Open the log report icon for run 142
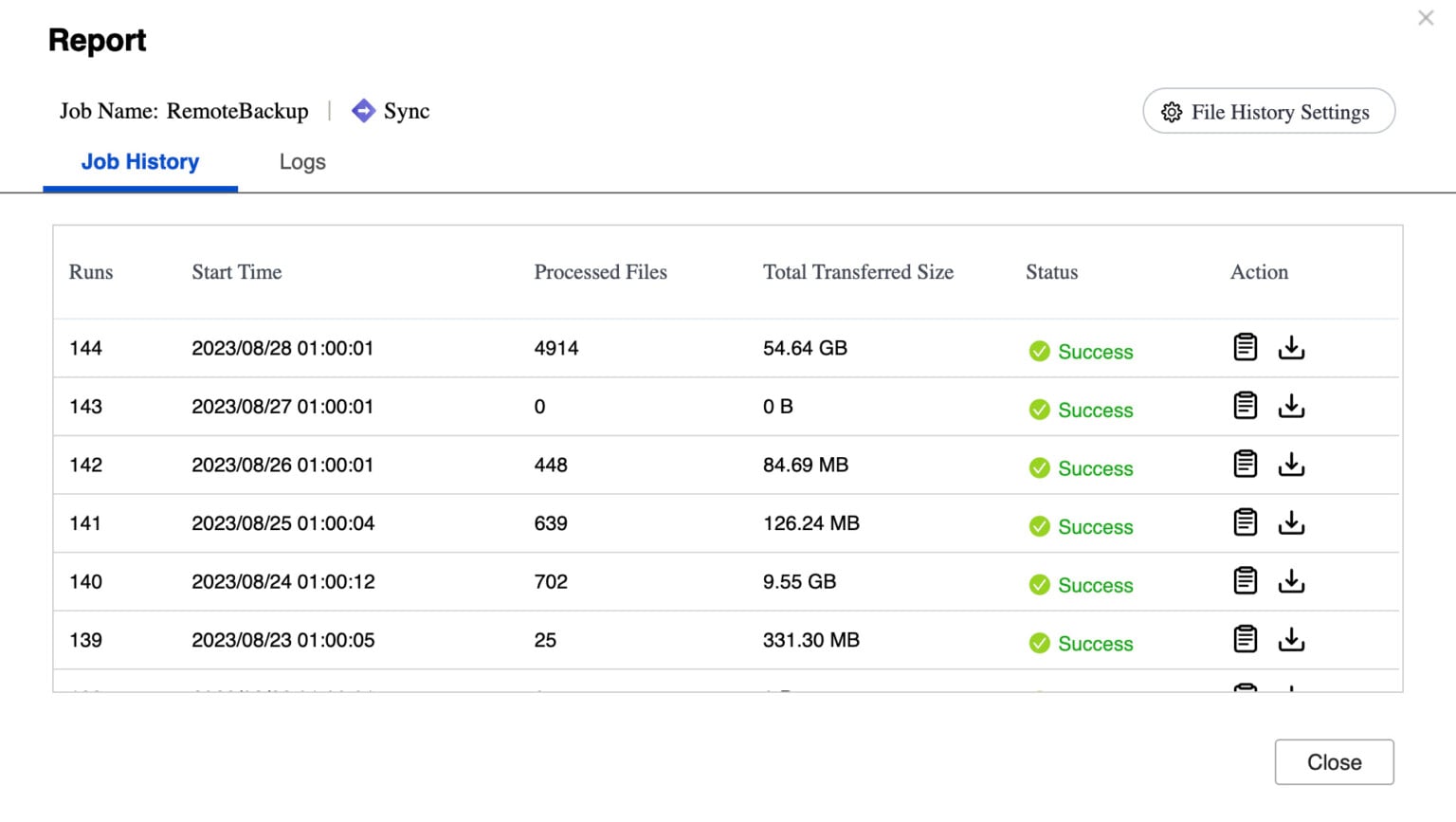1456x822 pixels. [x=1246, y=464]
